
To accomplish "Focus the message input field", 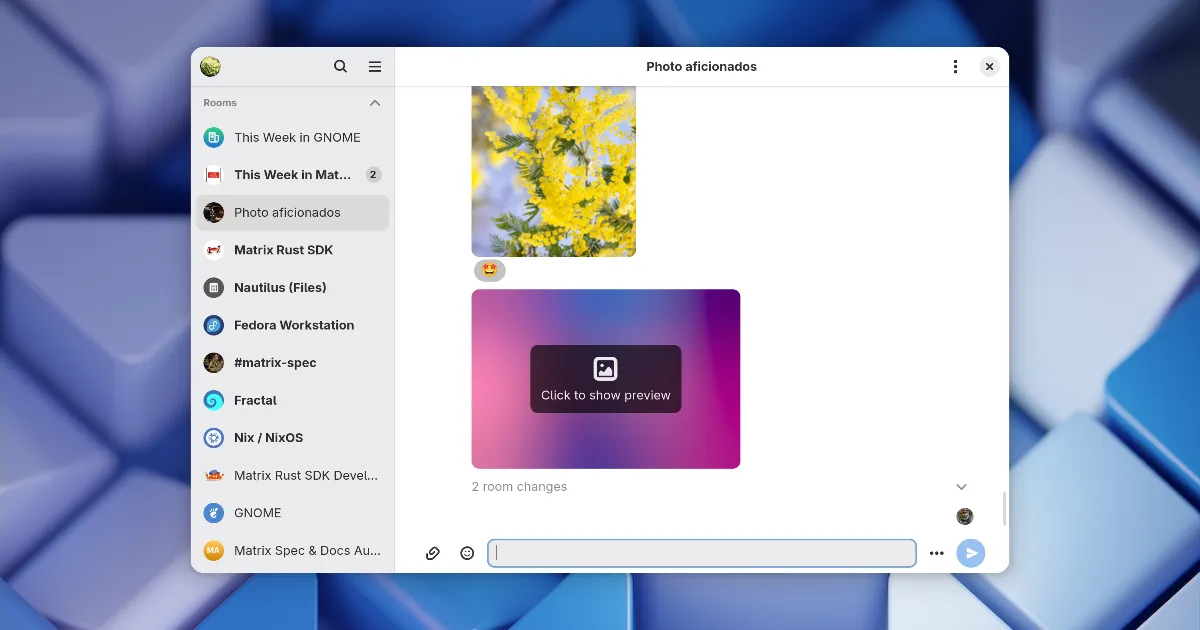I will tap(701, 553).
